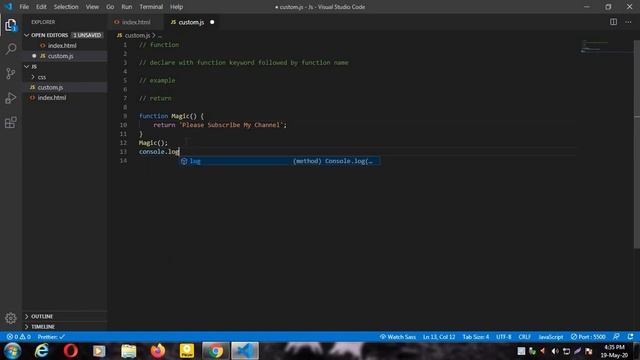Open the File menu
The image size is (640, 360).
click(x=24, y=7)
